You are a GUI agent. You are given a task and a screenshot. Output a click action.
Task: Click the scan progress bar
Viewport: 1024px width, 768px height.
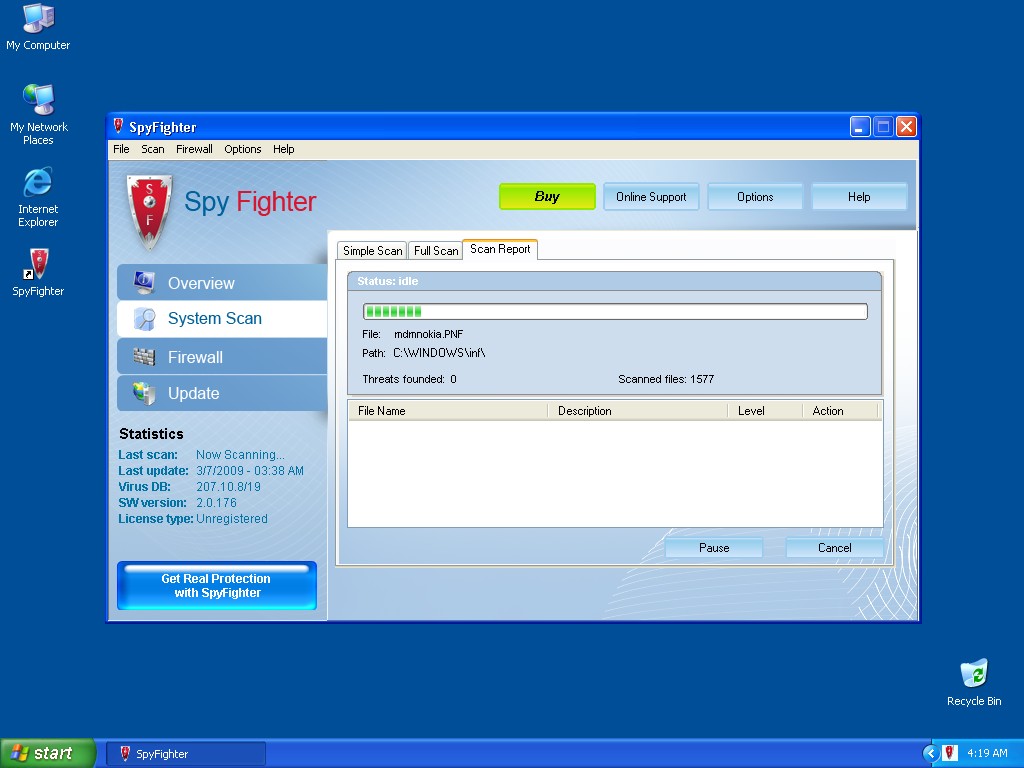[x=614, y=312]
